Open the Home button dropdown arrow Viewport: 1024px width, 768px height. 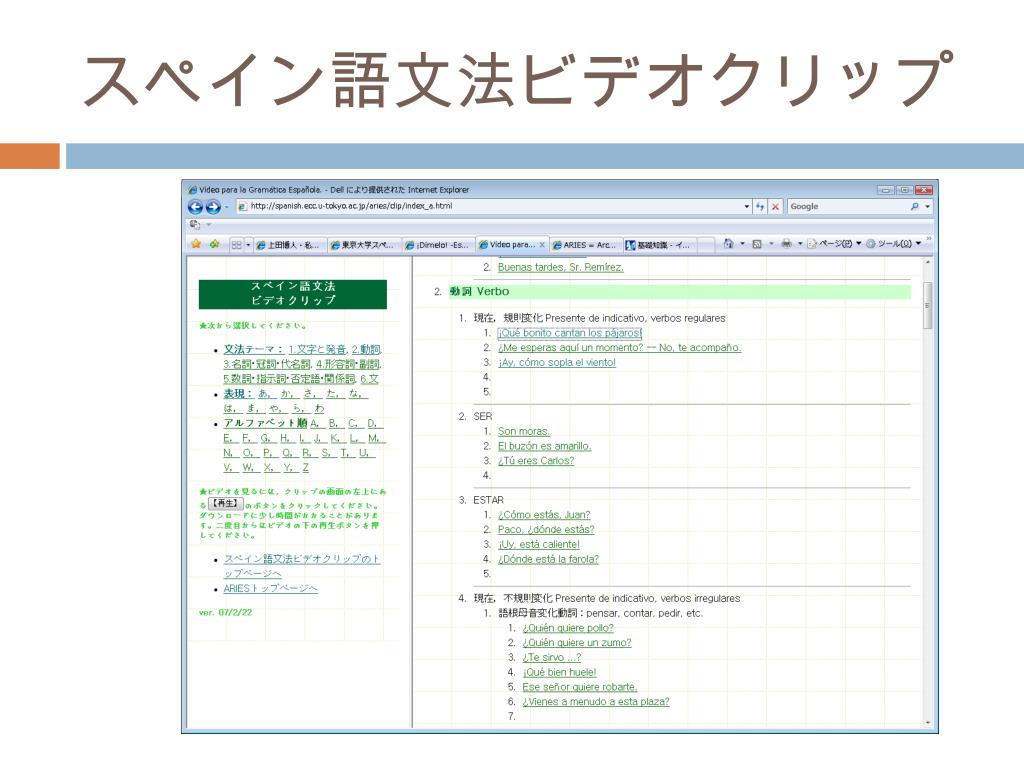click(743, 244)
